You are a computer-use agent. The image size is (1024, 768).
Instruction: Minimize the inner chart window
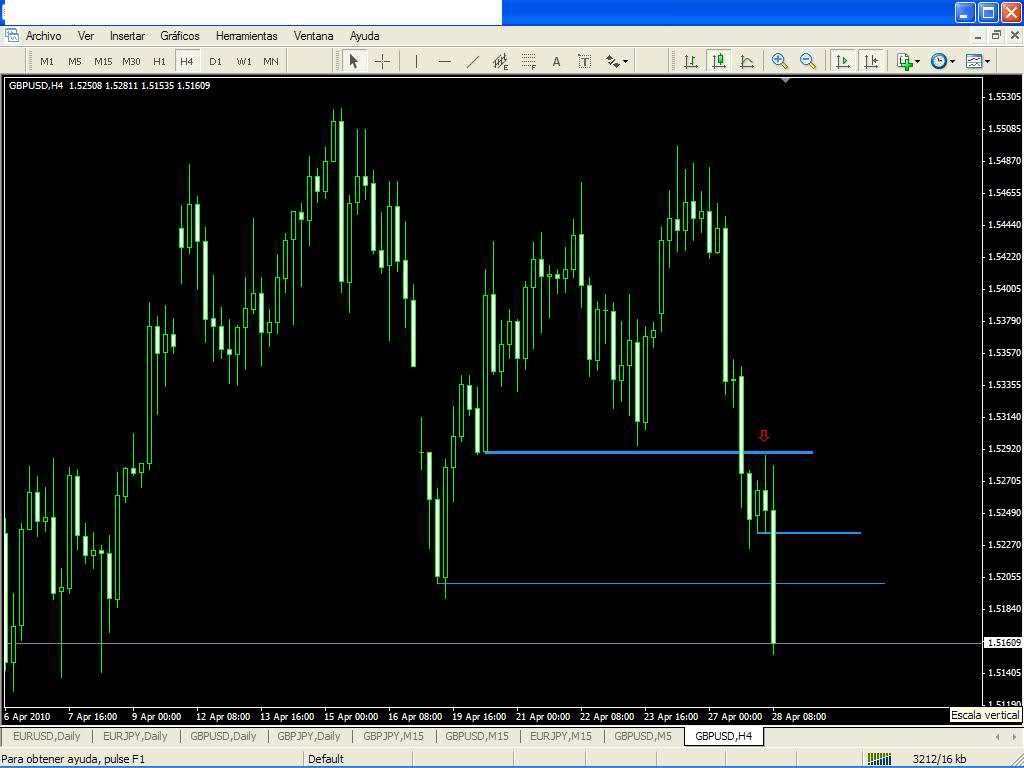(x=978, y=35)
